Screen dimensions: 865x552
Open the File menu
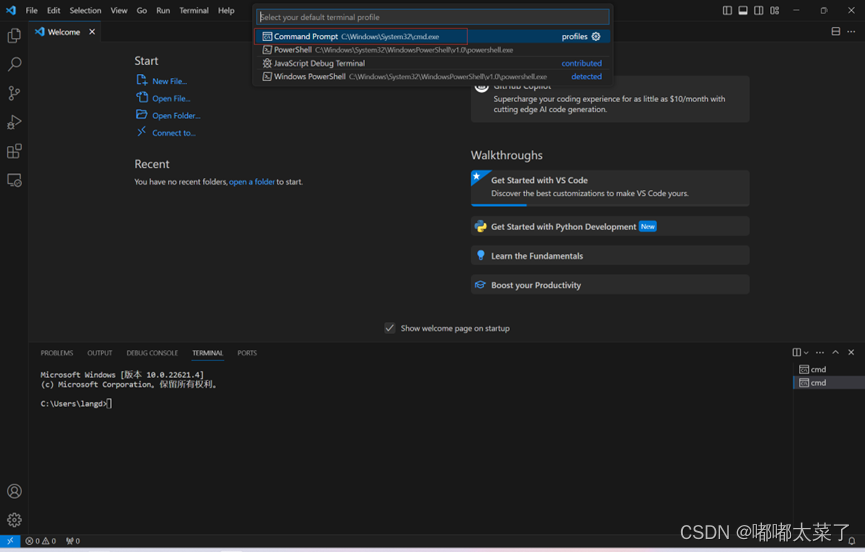(31, 10)
